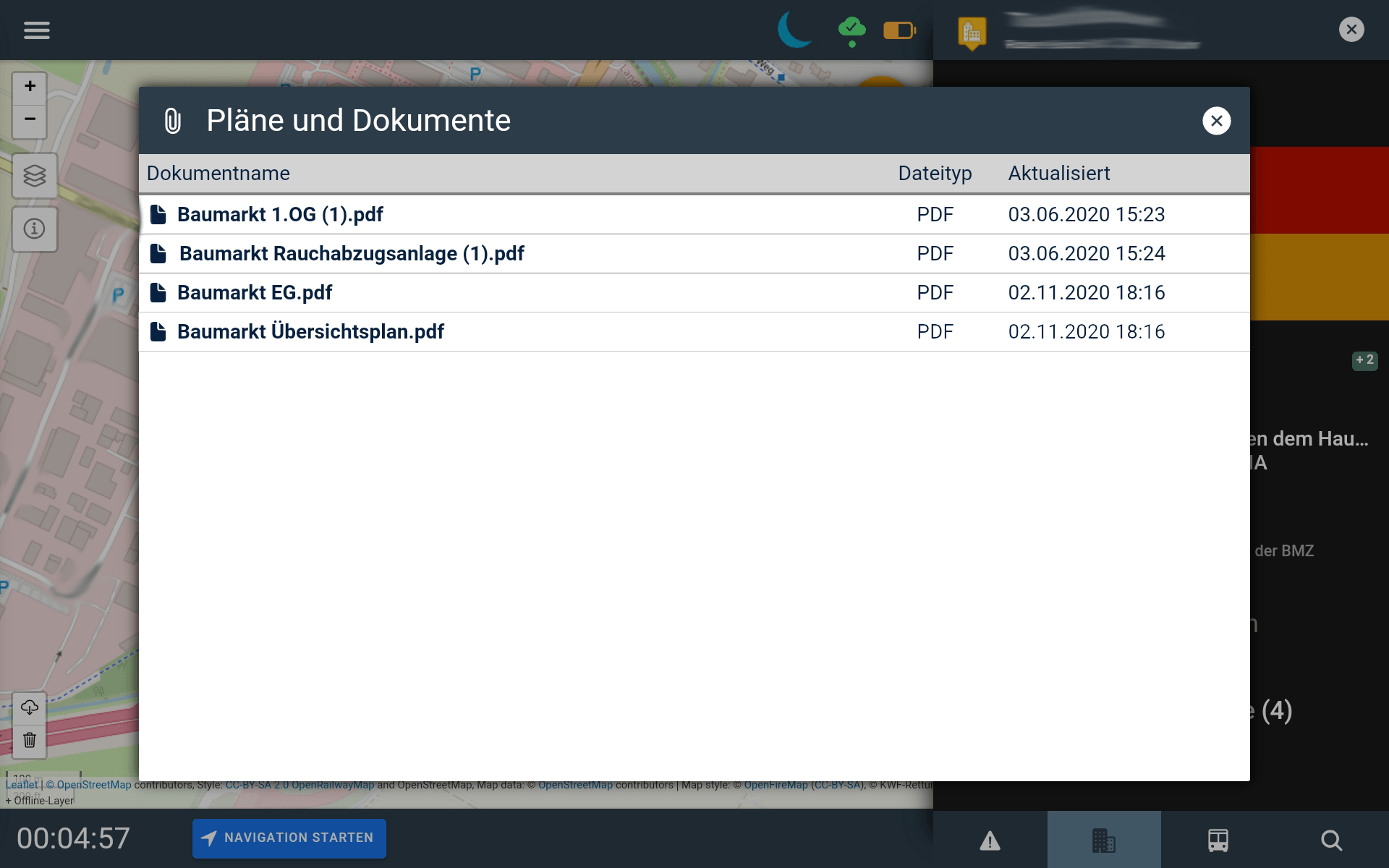Zoom out on the map

coord(30,119)
